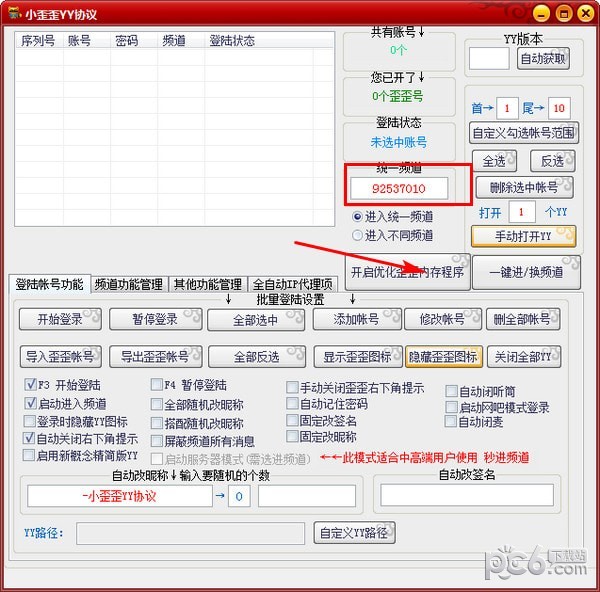The width and height of the screenshot is (600, 592).
Task: Click 导出歪歪帐号 button
Action: pyautogui.click(x=155, y=357)
